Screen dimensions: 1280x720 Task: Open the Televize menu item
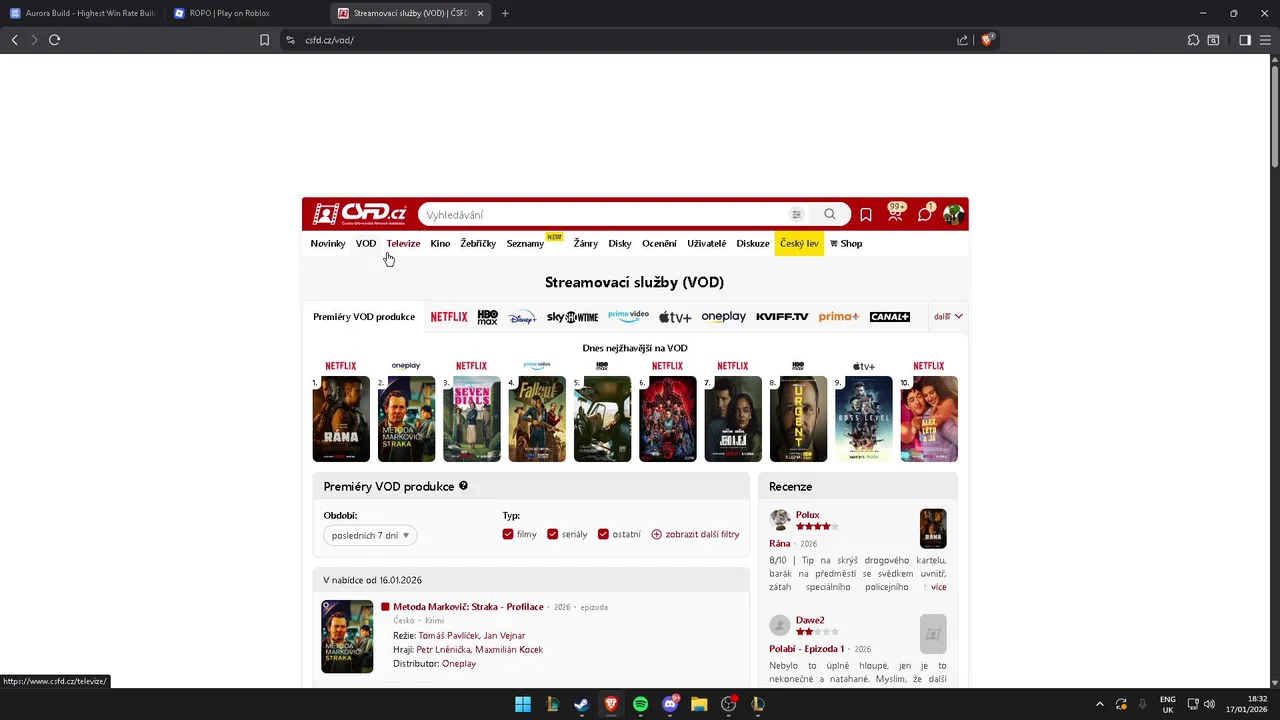pos(403,243)
